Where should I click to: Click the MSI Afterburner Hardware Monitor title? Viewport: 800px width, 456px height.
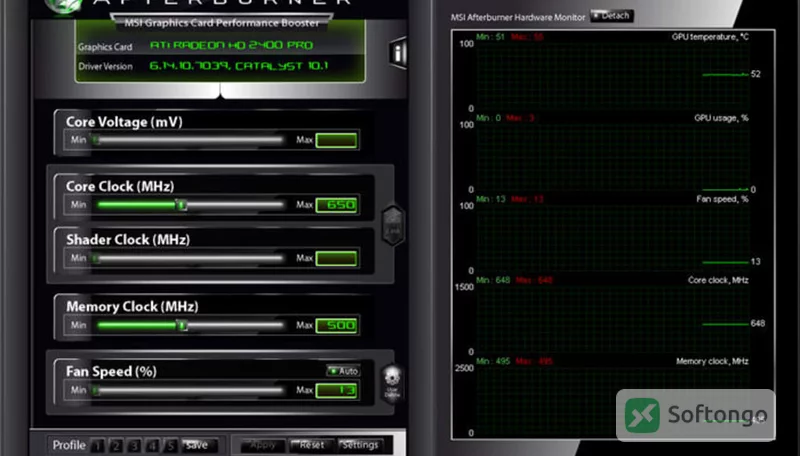(x=518, y=17)
